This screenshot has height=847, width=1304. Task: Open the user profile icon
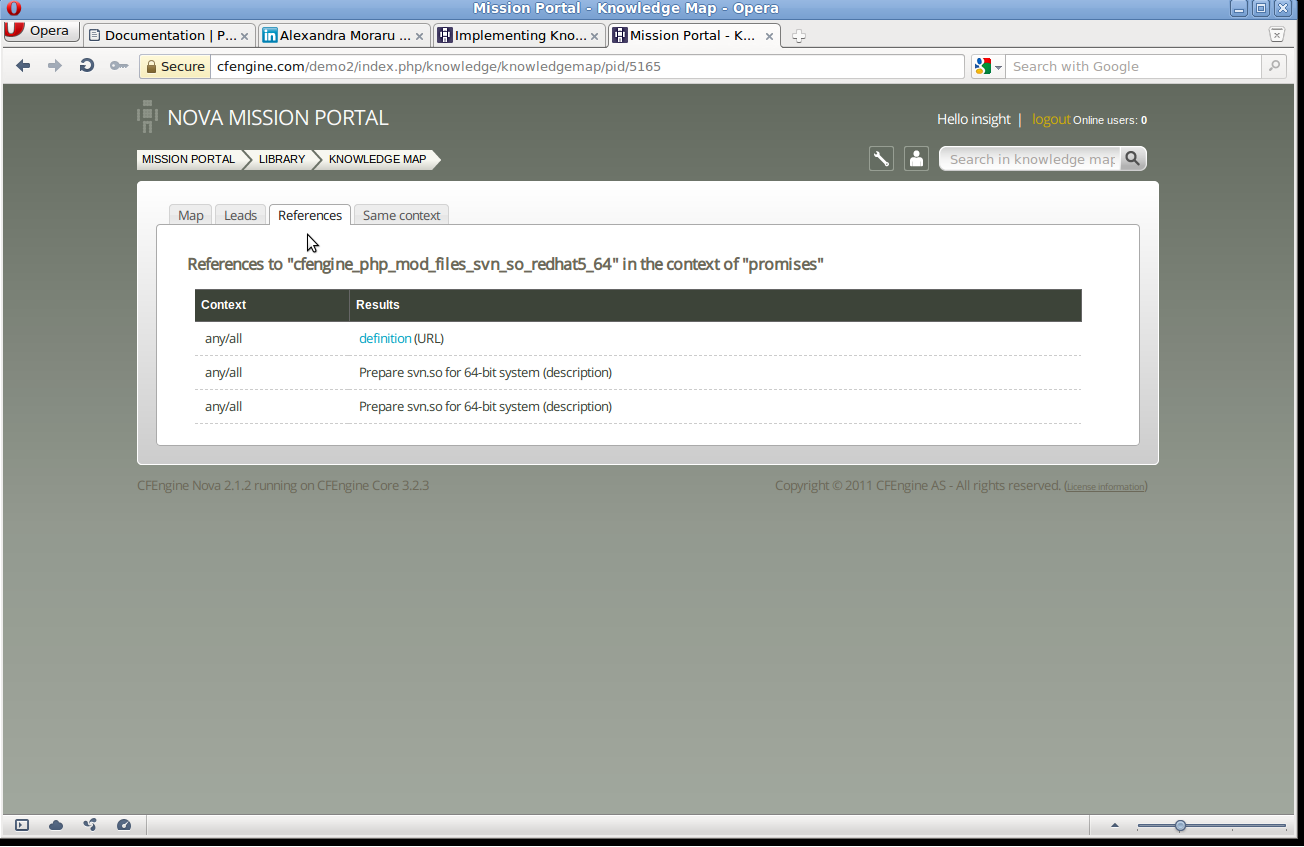pos(916,158)
